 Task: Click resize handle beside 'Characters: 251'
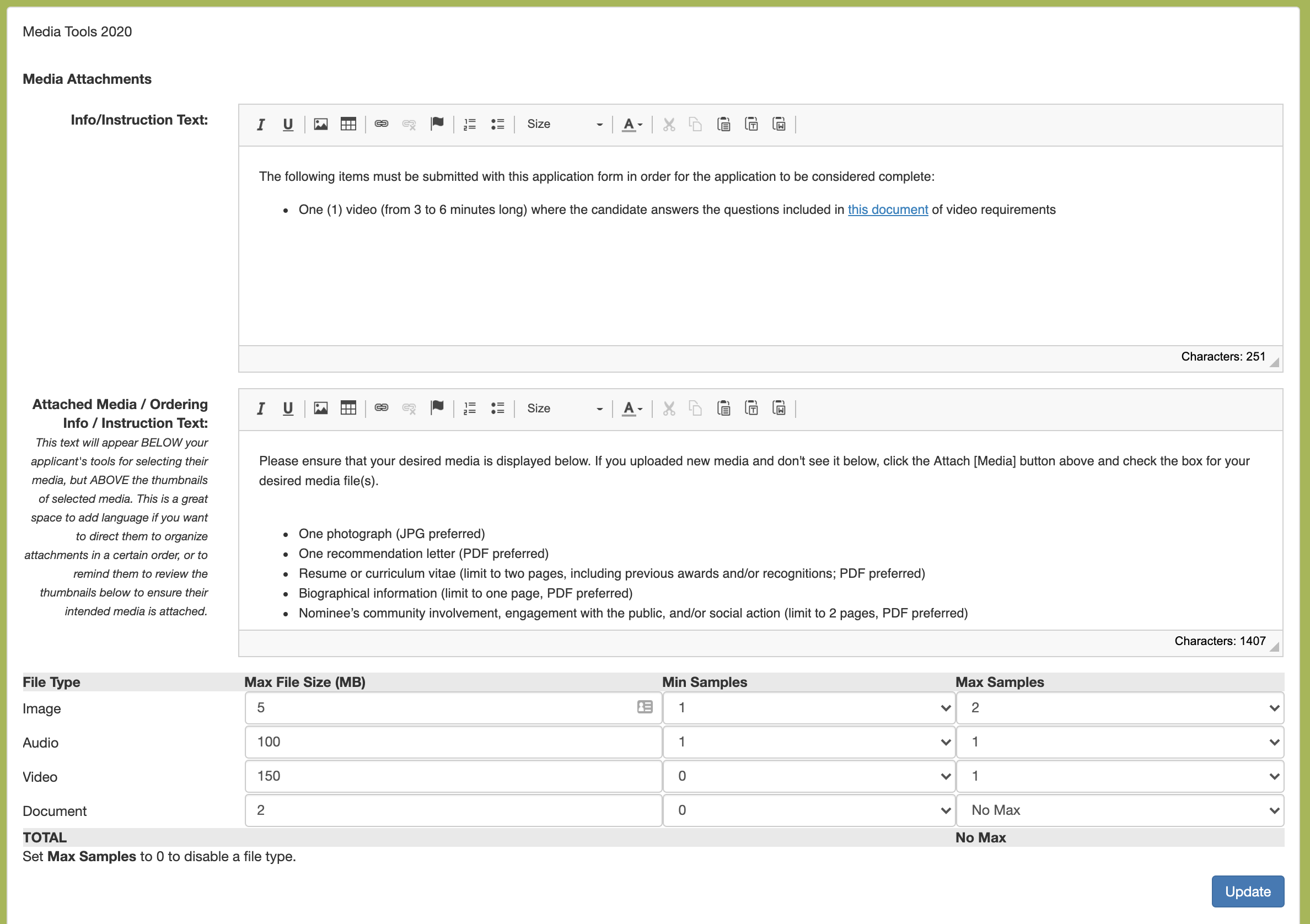tap(1275, 362)
